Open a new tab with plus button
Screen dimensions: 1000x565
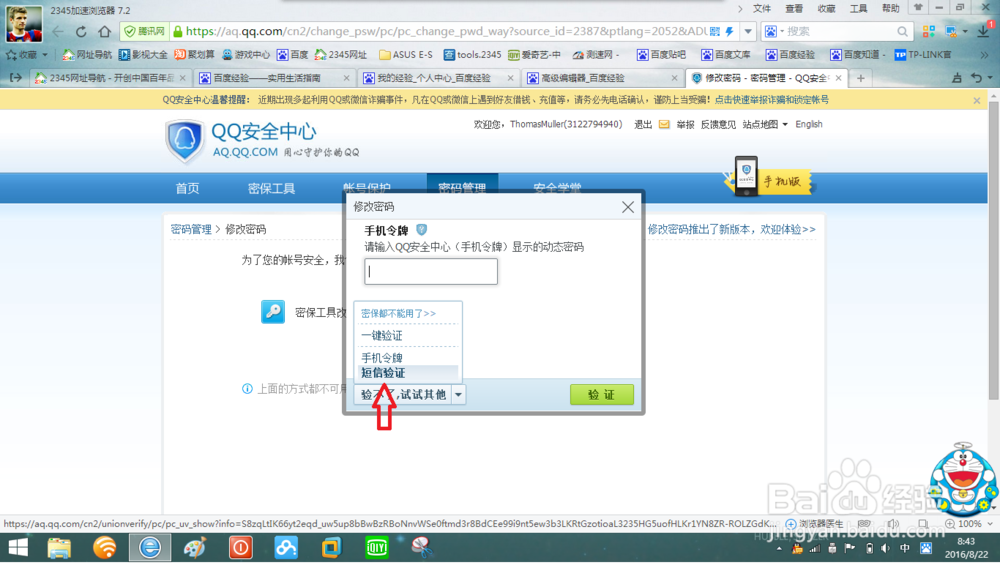pyautogui.click(x=860, y=78)
